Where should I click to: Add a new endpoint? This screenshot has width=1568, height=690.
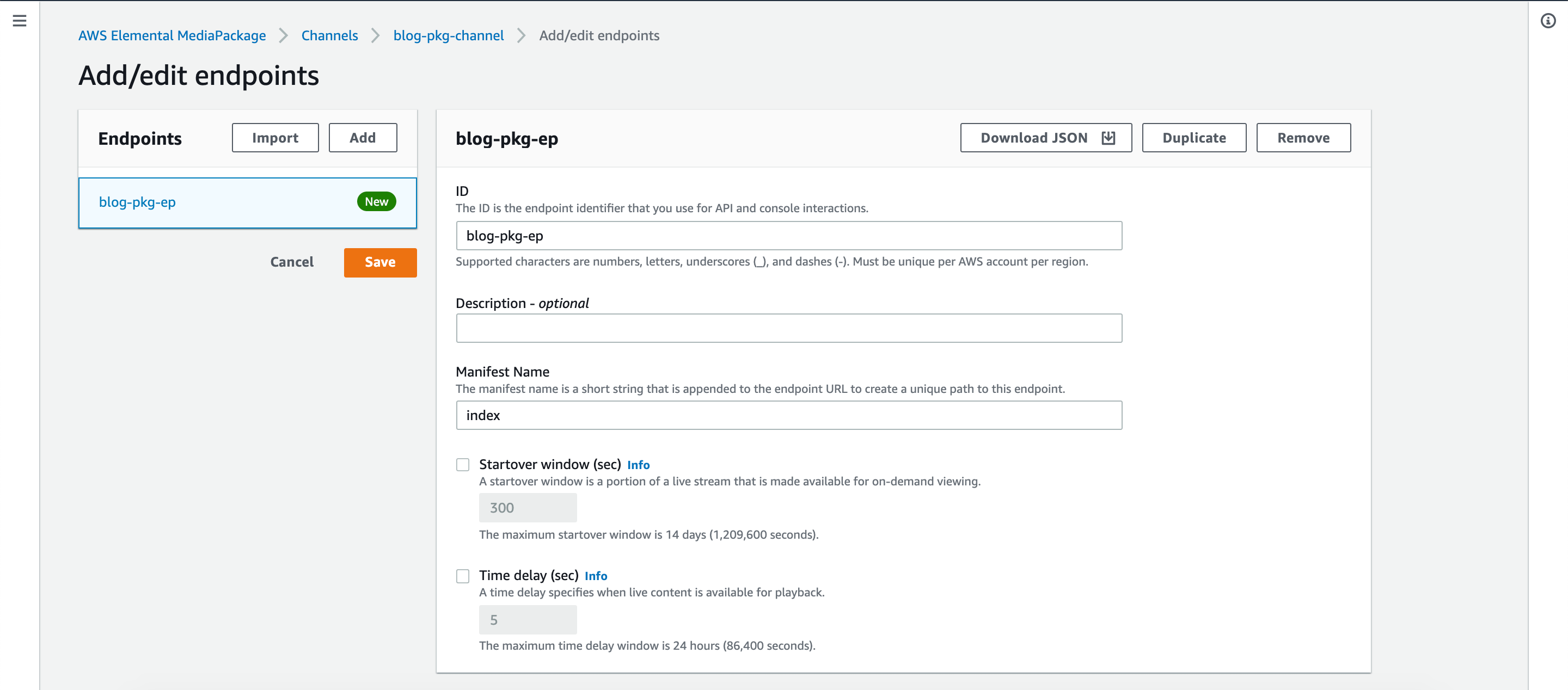point(363,138)
